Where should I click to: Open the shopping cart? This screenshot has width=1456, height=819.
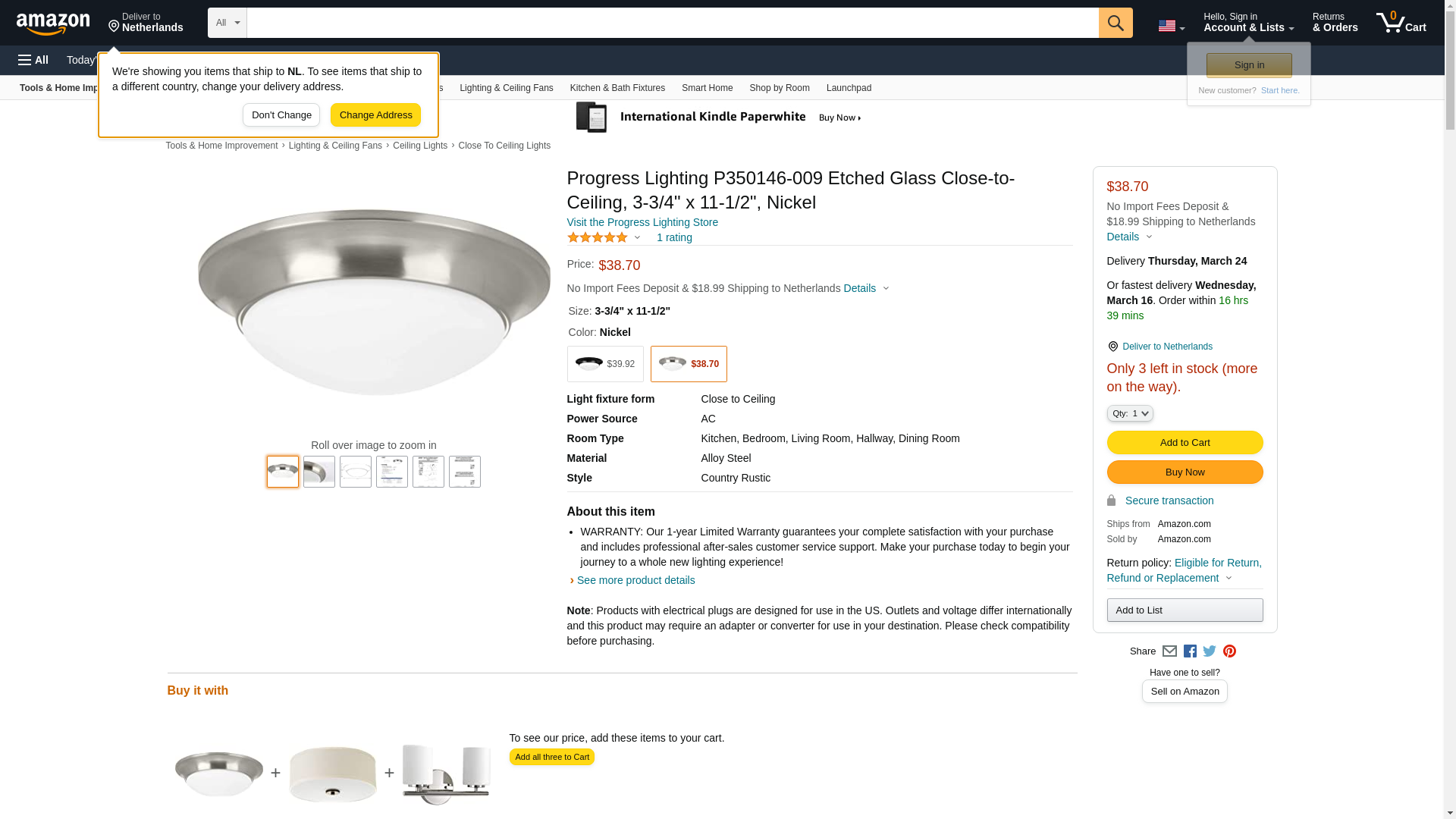[1401, 23]
